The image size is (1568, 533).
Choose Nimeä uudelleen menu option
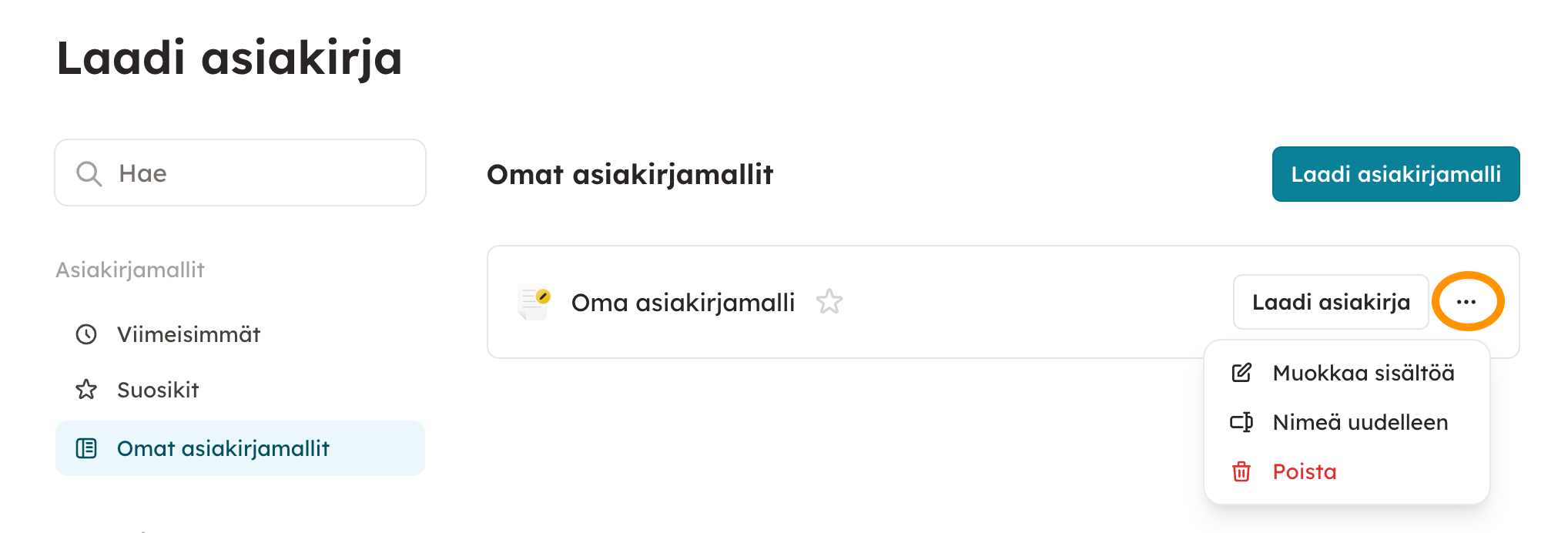[x=1360, y=422]
